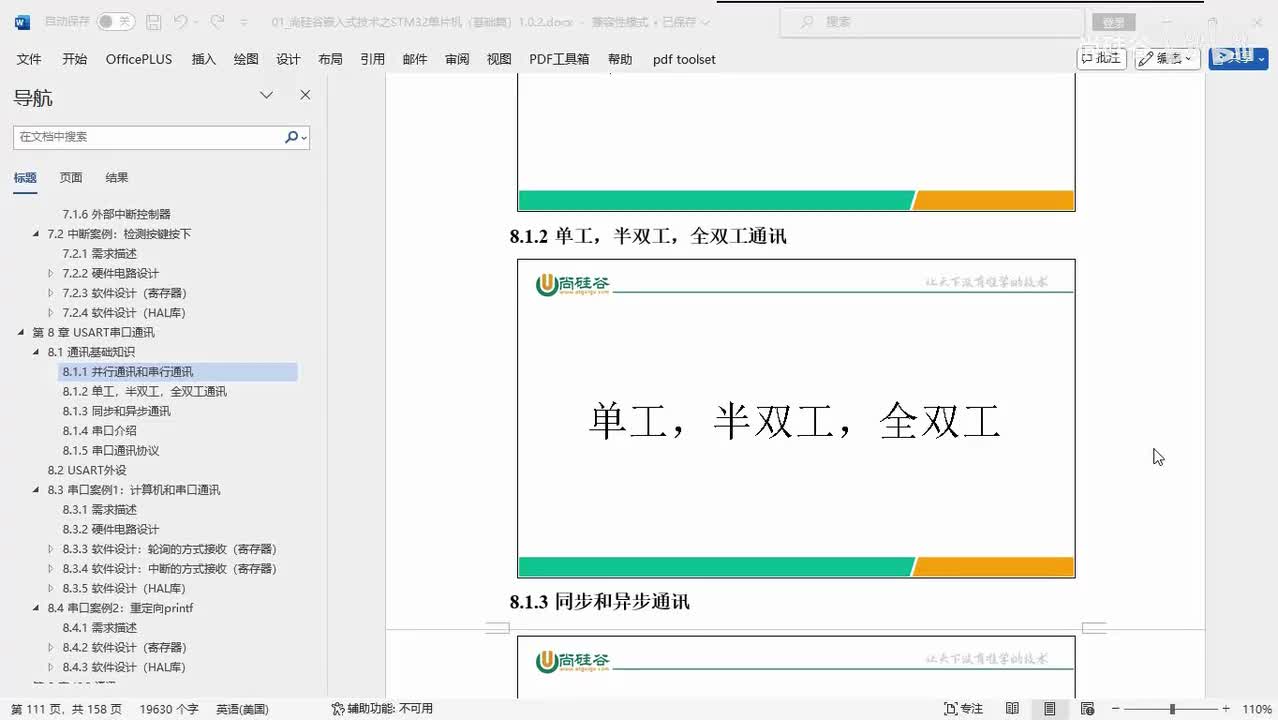This screenshot has width=1278, height=720.
Task: Close the 导航 navigation pane
Action: pyautogui.click(x=305, y=95)
